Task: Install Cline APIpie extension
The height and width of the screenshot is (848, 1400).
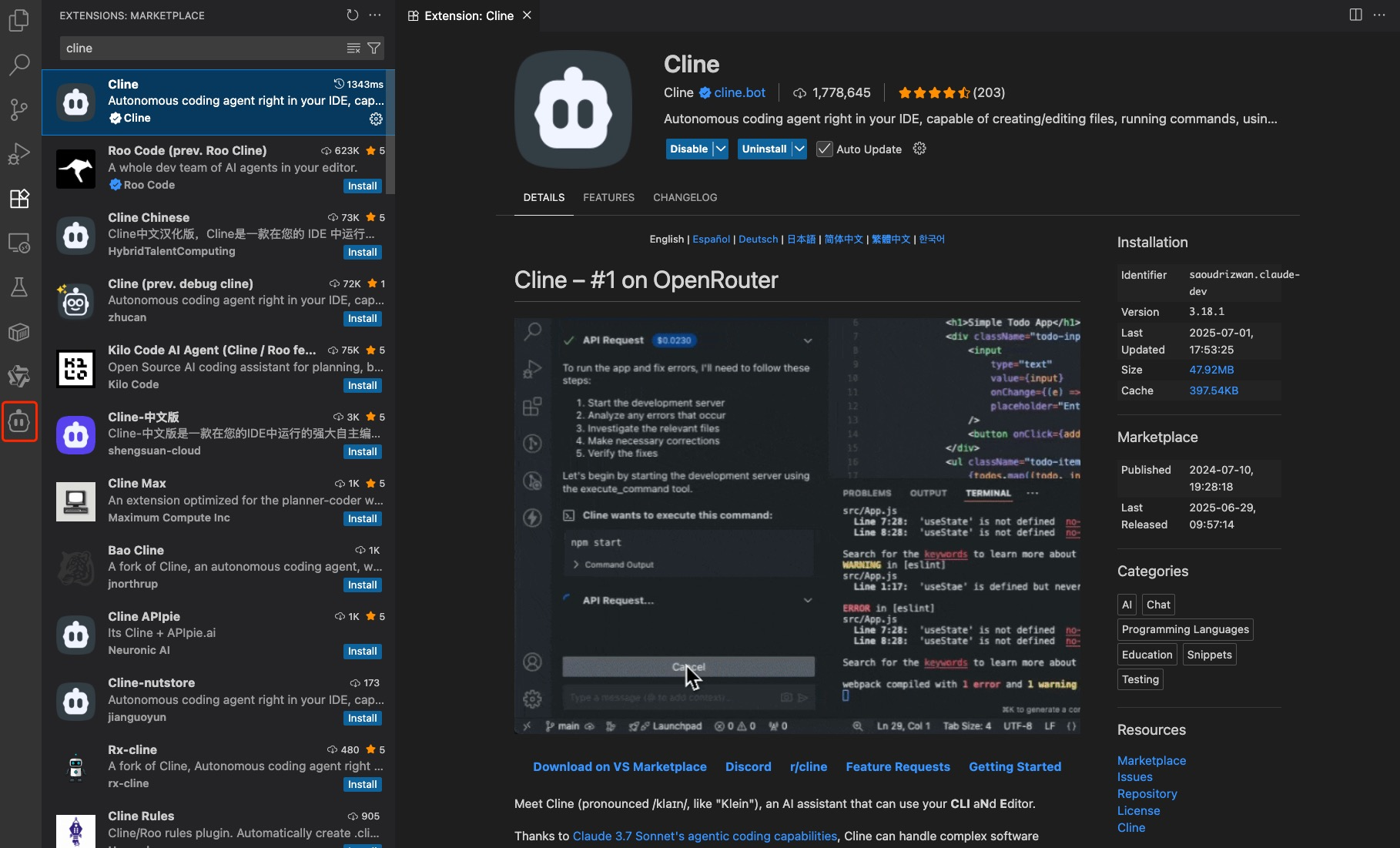Action: point(362,651)
